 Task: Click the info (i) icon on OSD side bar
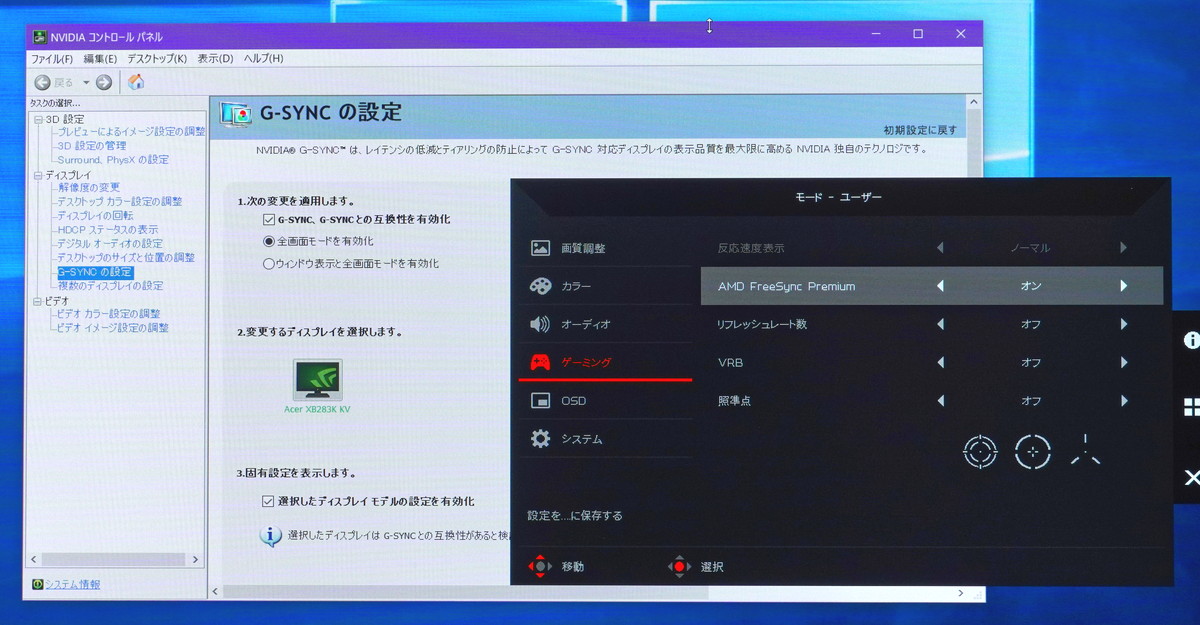[1191, 340]
